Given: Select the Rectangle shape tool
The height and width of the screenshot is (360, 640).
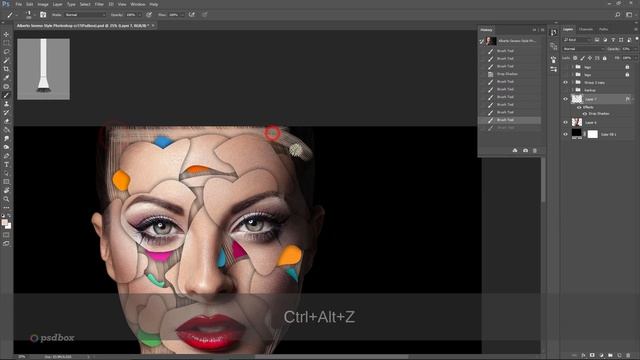Looking at the screenshot, I should [x=6, y=182].
